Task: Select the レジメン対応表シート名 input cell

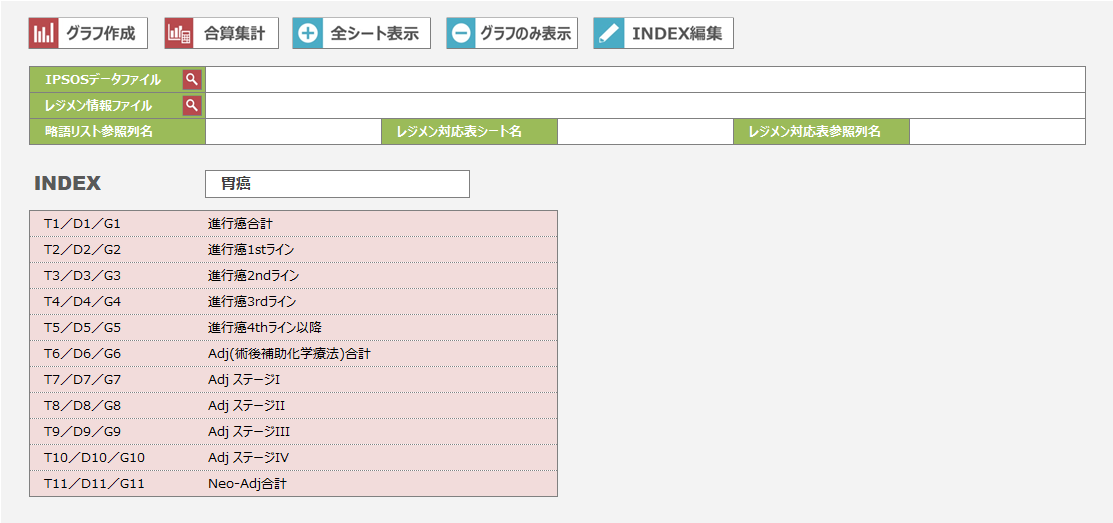Action: (645, 132)
